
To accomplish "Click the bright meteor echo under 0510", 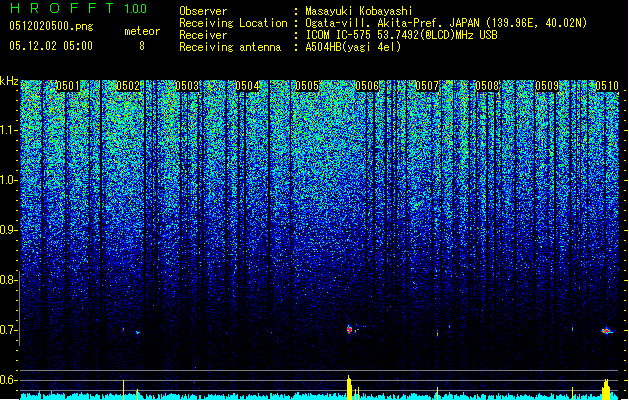I will (x=607, y=331).
